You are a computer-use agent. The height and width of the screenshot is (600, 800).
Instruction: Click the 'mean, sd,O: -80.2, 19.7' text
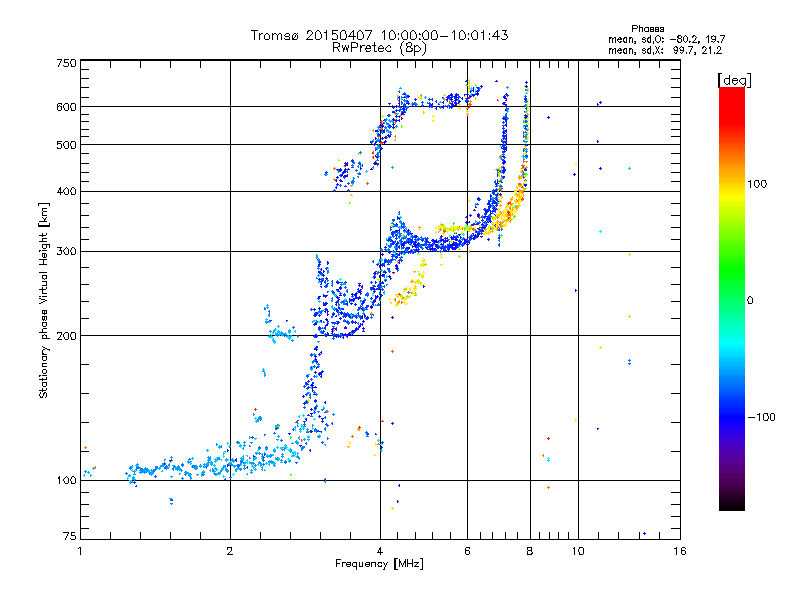pos(666,39)
